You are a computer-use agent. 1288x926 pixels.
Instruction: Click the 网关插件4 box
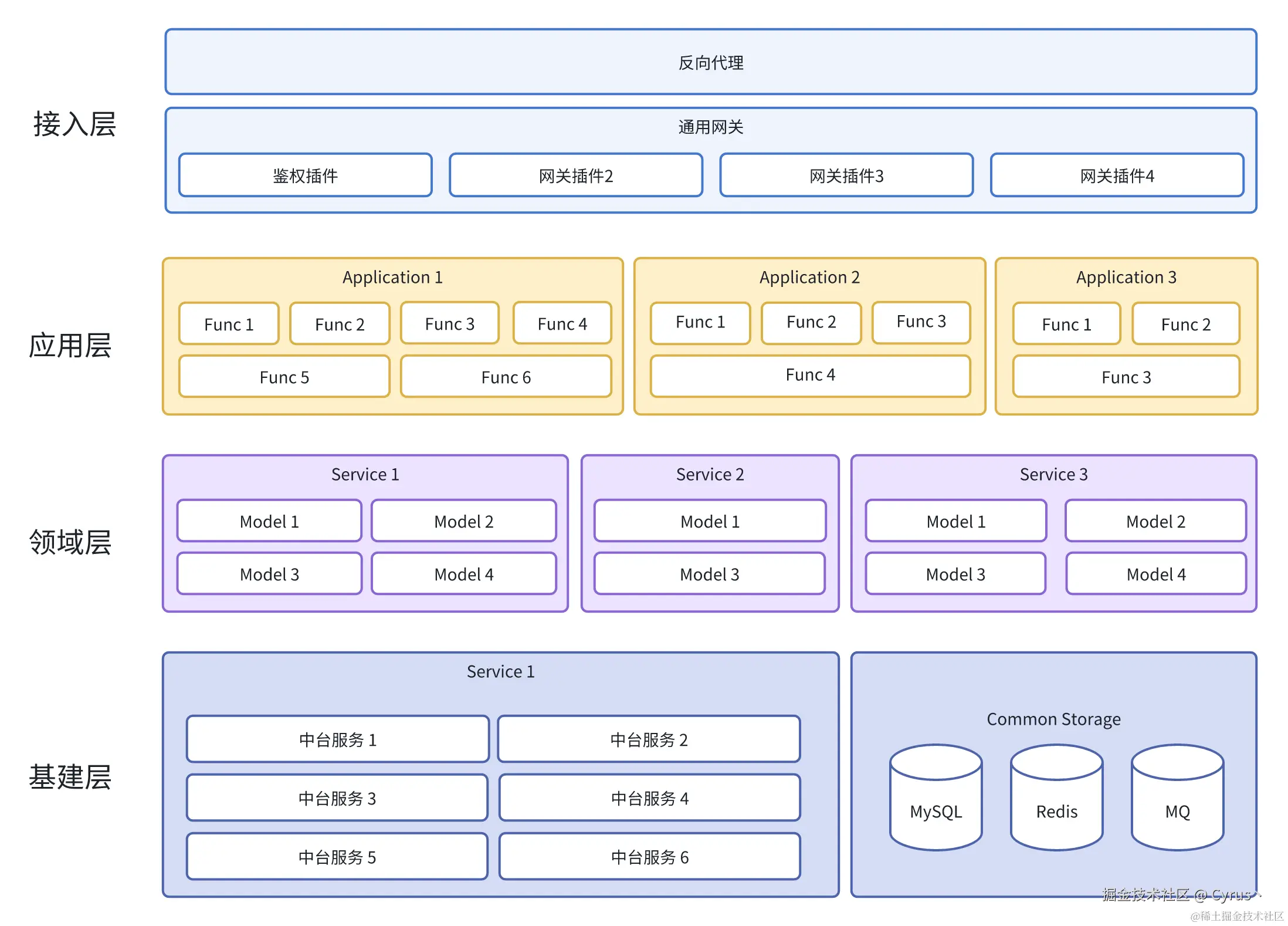1117,175
